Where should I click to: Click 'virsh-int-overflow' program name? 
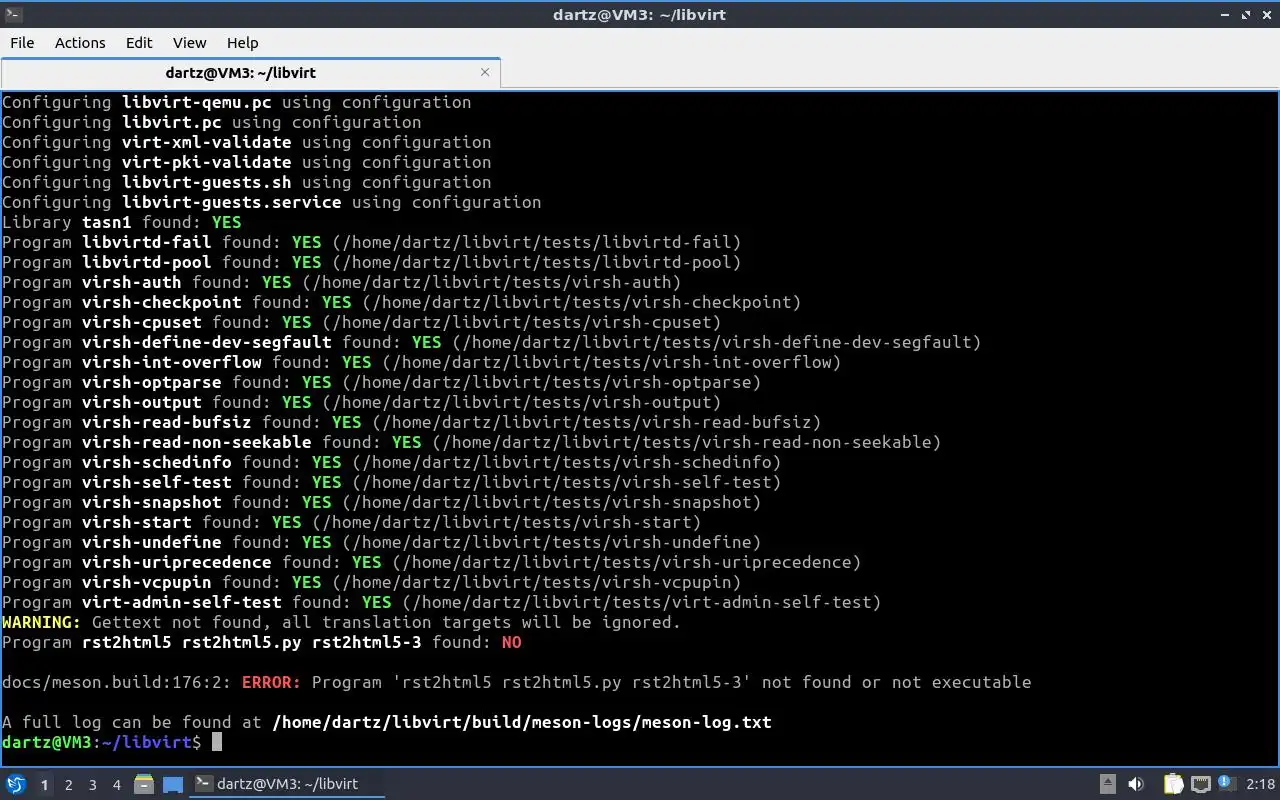[171, 362]
